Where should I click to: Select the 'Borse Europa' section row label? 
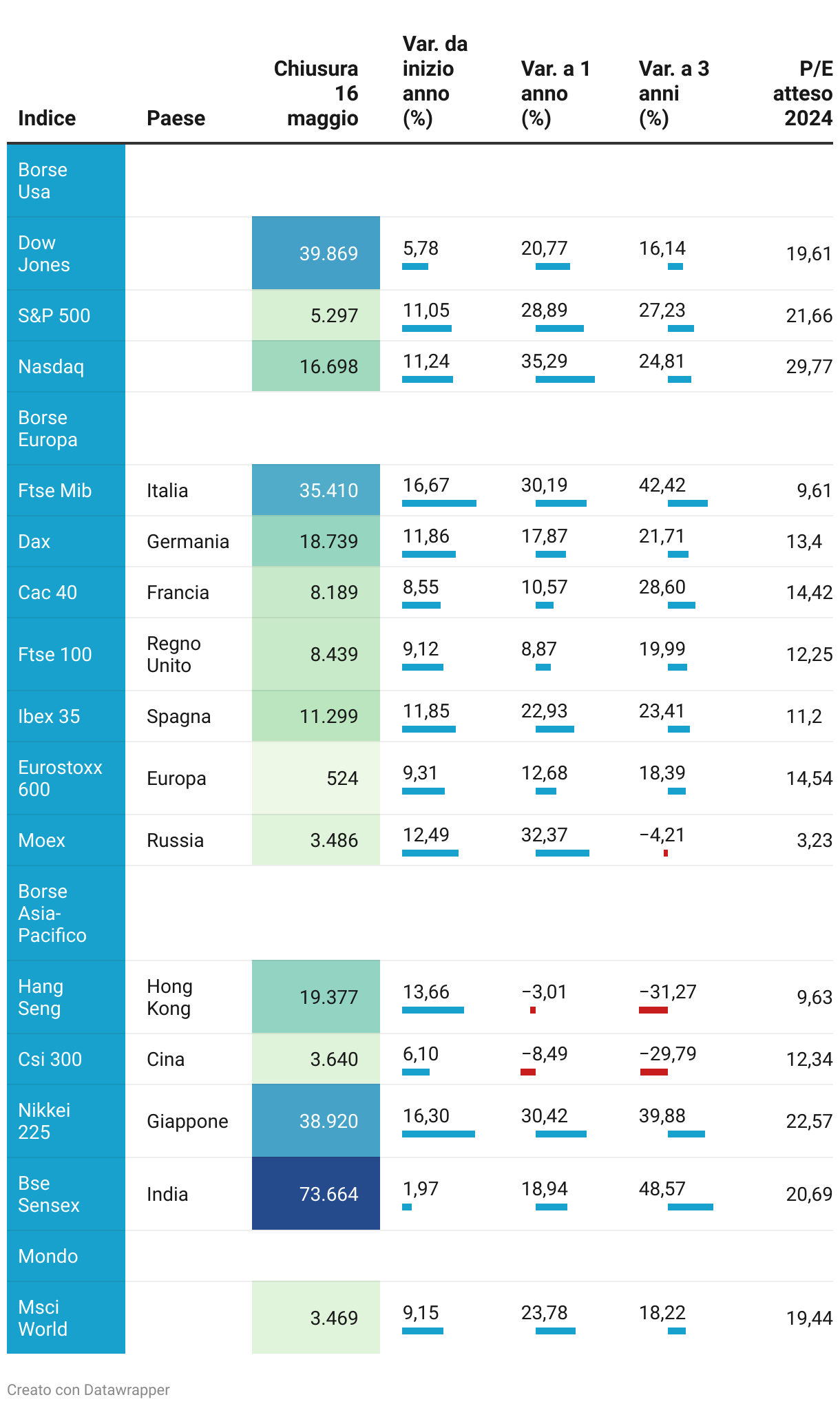pos(48,428)
